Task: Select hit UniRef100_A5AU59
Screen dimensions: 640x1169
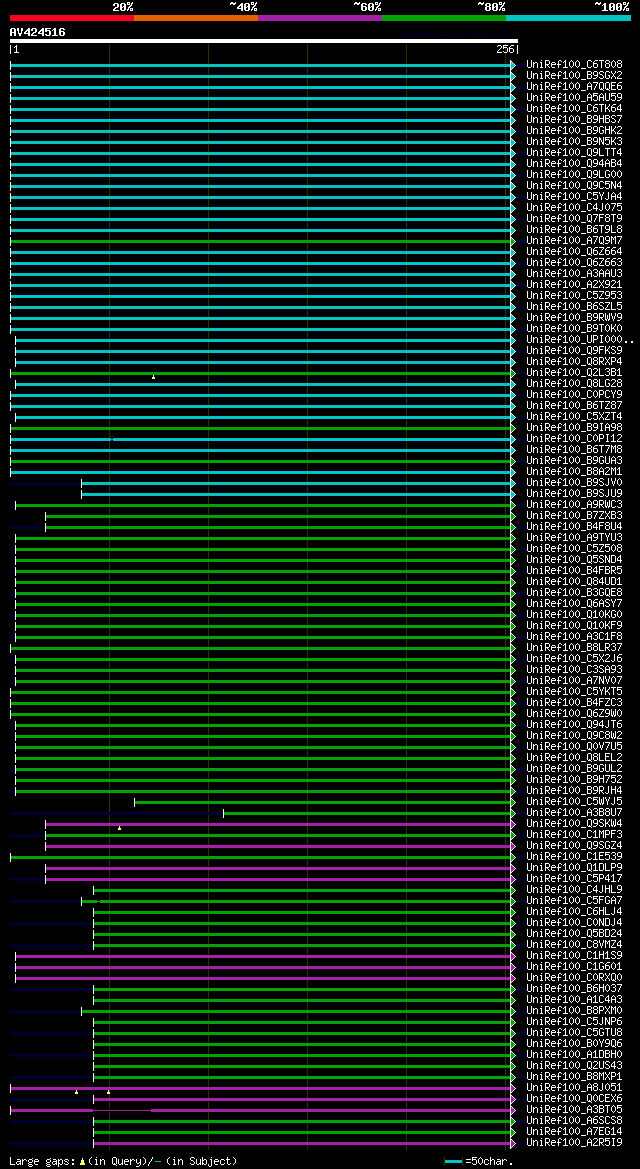Action: point(574,98)
